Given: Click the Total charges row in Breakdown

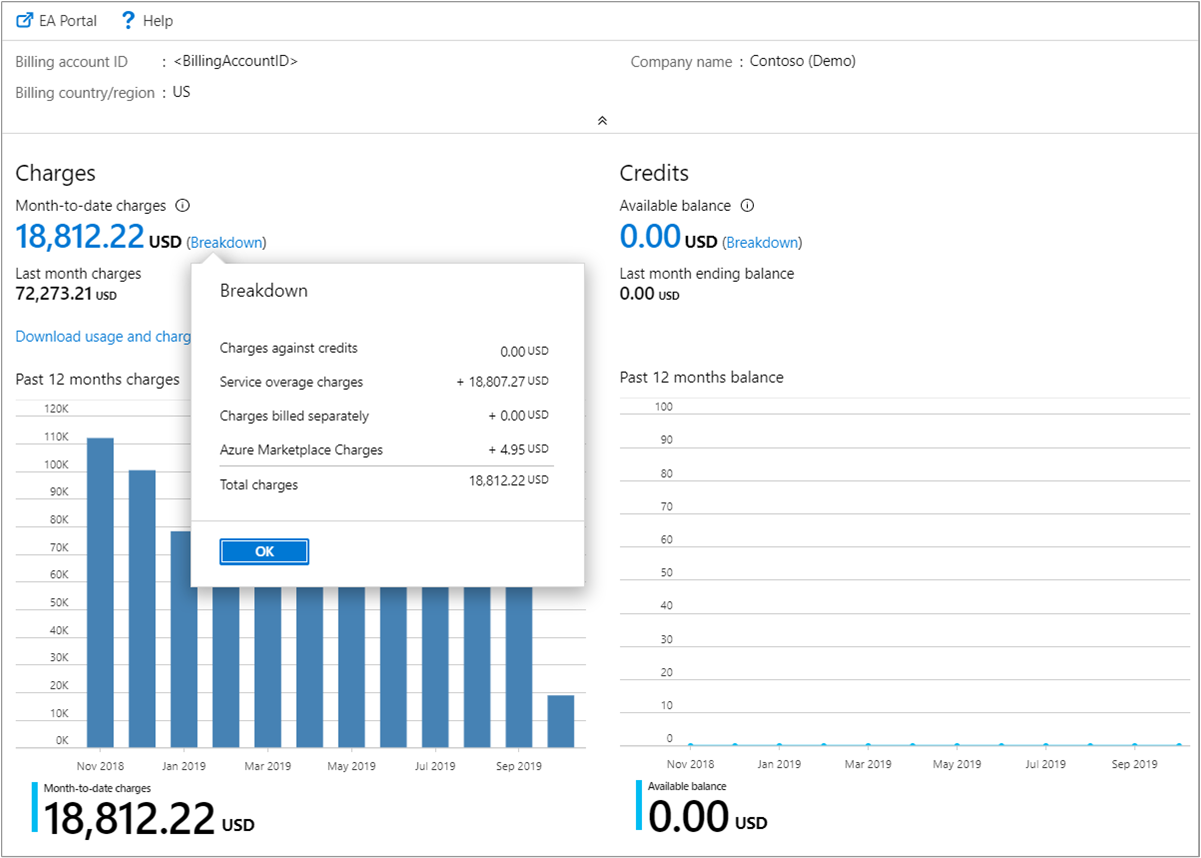Looking at the screenshot, I should click(x=384, y=484).
